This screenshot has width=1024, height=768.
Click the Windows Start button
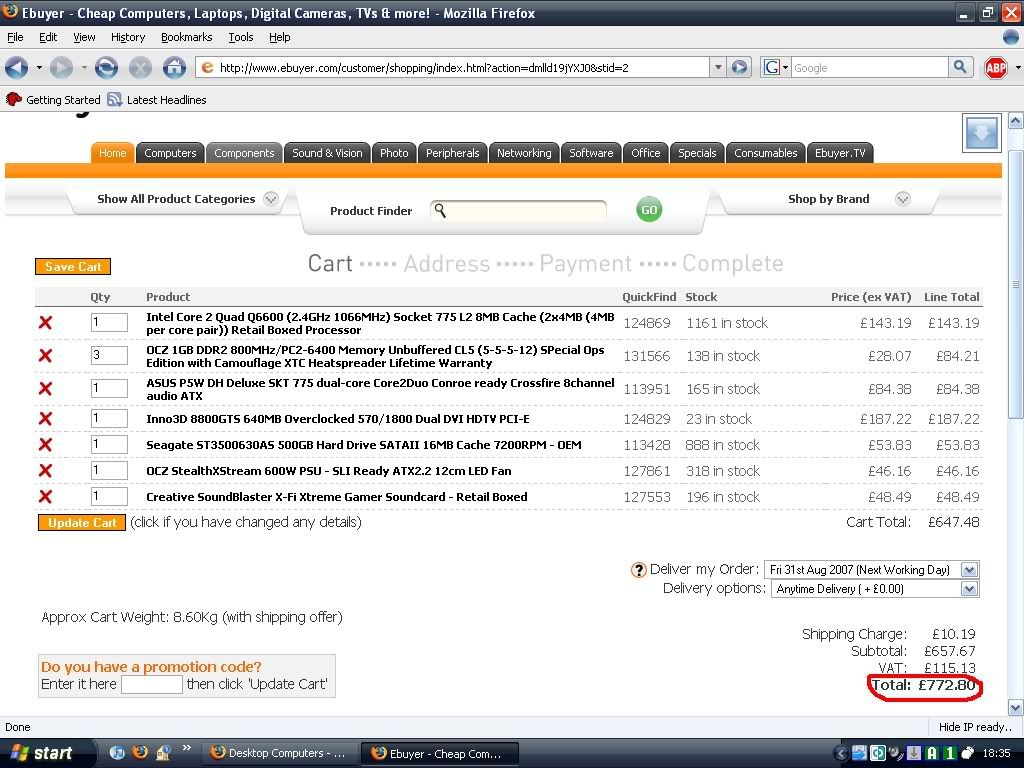point(40,753)
